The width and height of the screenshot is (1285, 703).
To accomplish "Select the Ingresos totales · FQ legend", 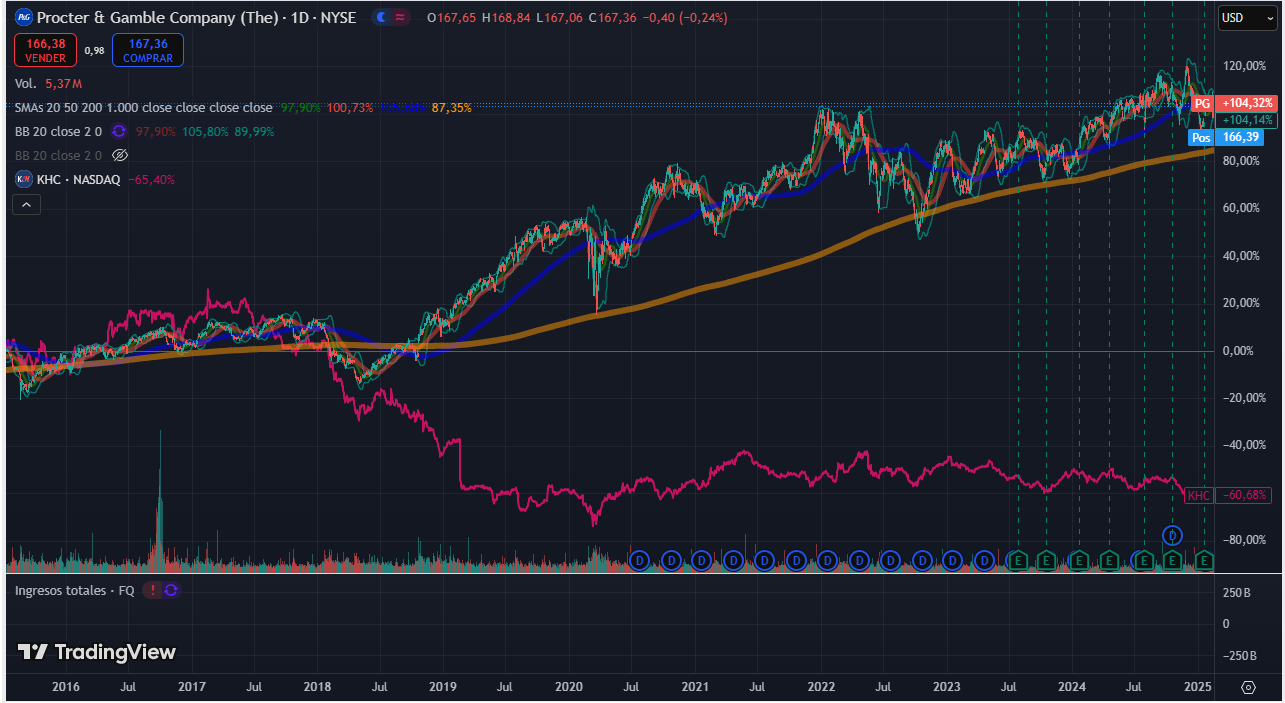I will coord(74,591).
